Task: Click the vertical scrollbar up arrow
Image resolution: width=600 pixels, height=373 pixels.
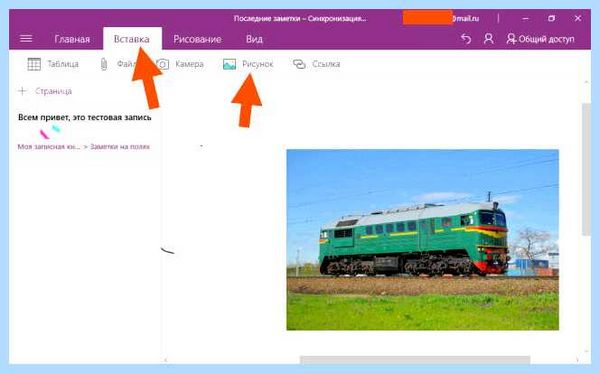Action: [586, 82]
